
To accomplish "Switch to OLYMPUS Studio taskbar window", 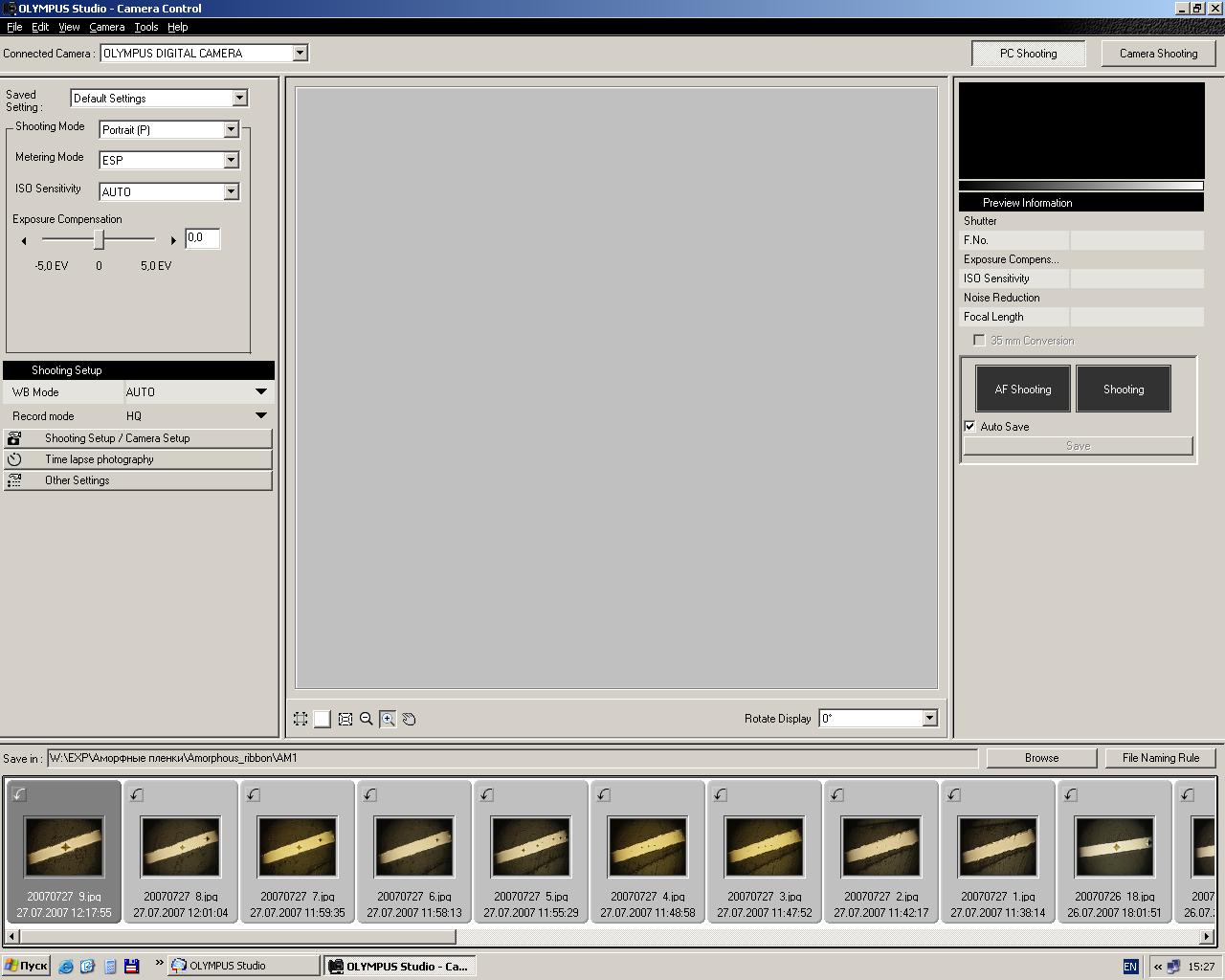I will [x=244, y=967].
